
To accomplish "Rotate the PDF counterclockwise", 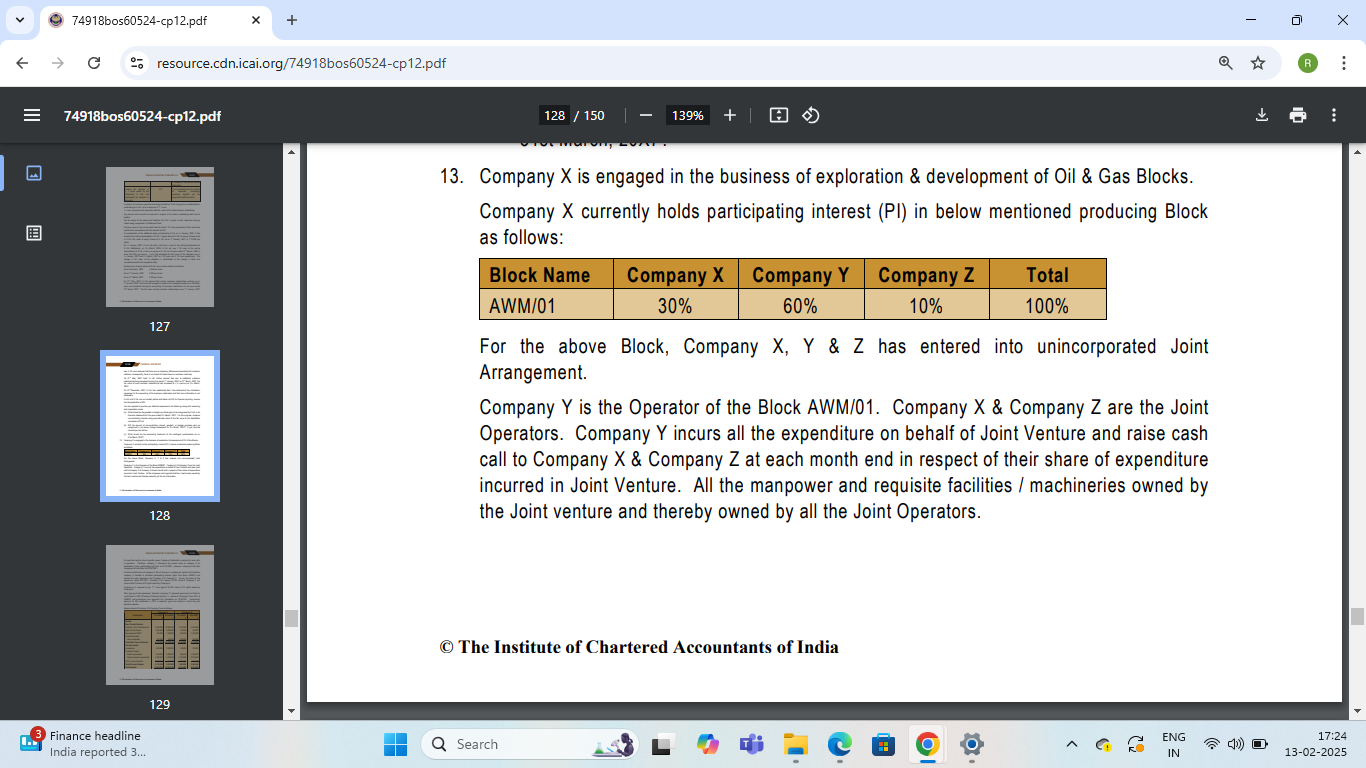I will [811, 115].
